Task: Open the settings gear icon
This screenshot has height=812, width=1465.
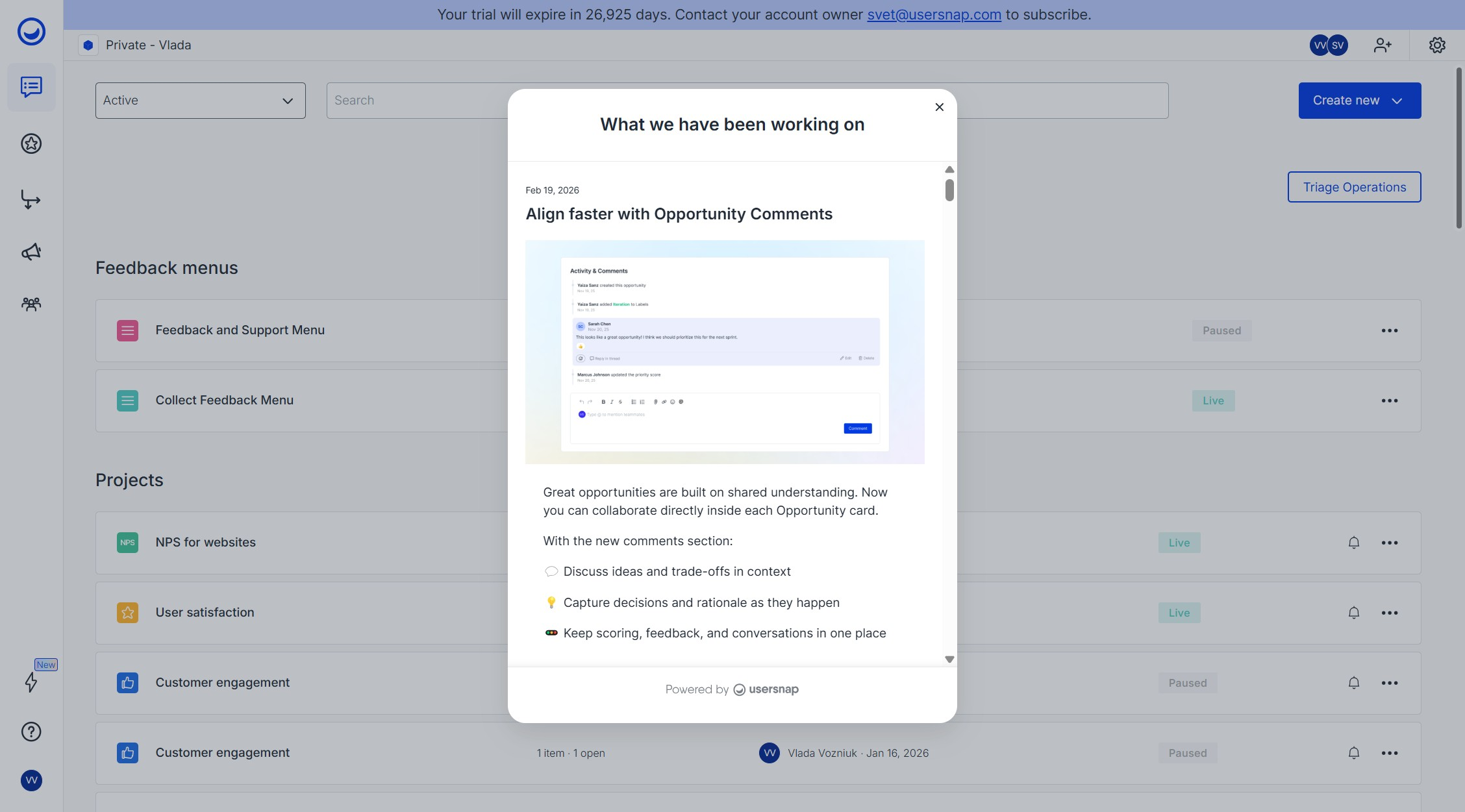Action: click(1437, 45)
